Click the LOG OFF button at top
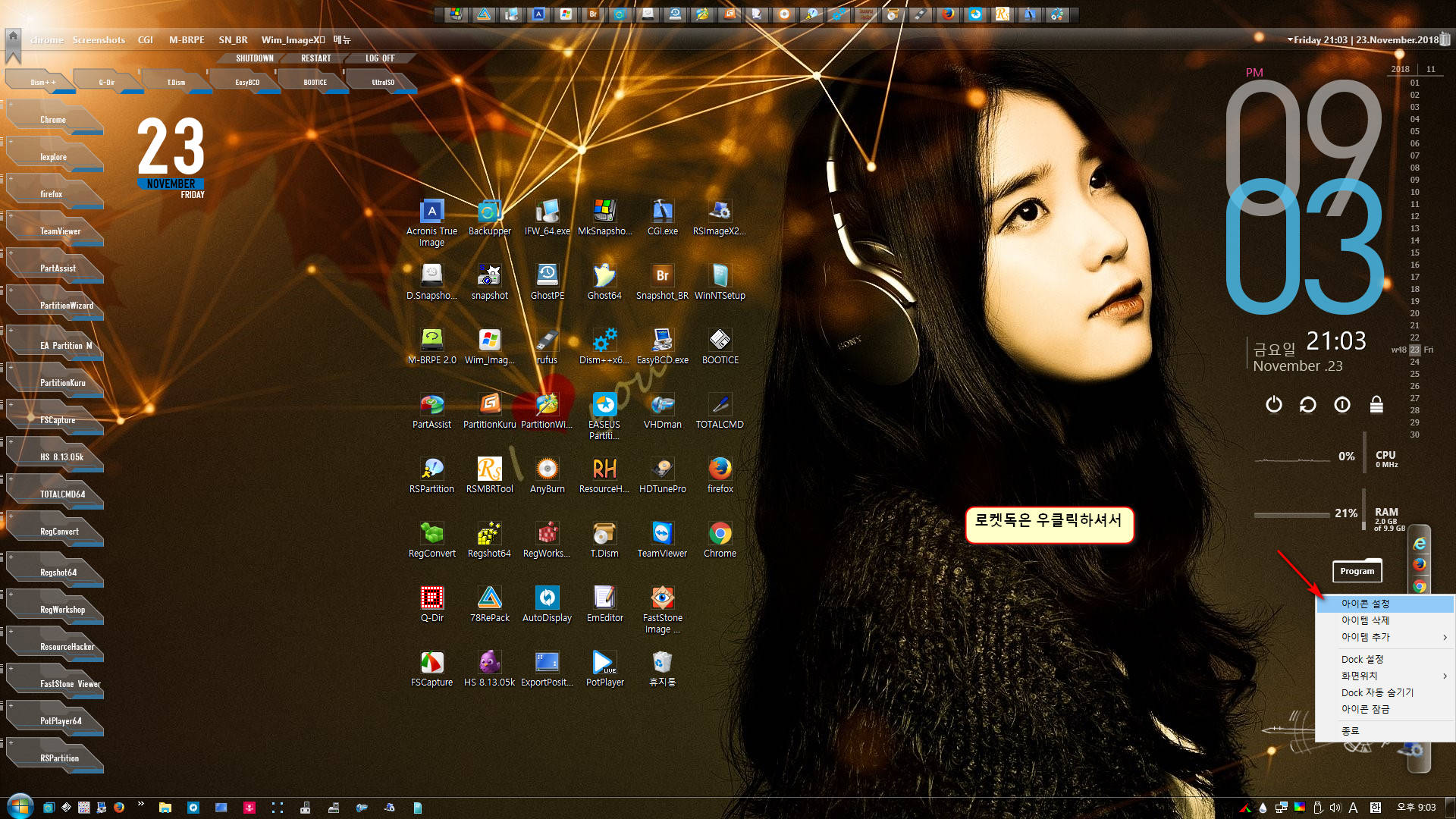The height and width of the screenshot is (819, 1456). [x=380, y=58]
